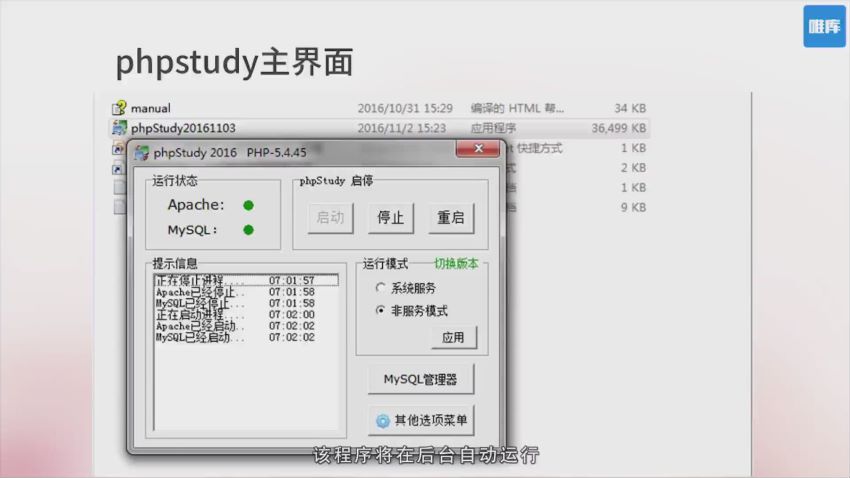Select the phpStudy20161103 file name
Image resolution: width=850 pixels, height=478 pixels.
(183, 128)
